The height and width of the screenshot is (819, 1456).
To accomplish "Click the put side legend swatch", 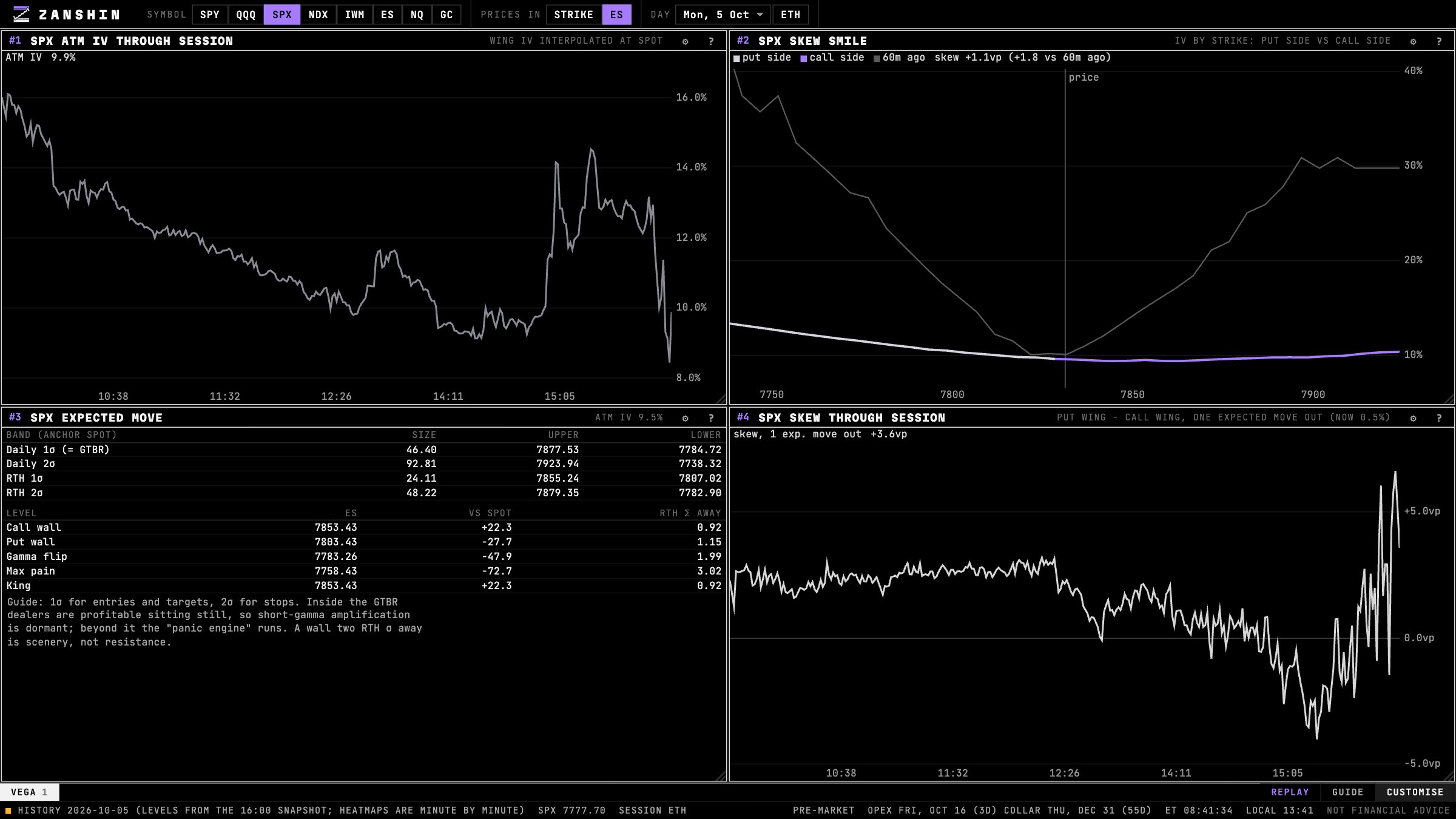I will 736,58.
